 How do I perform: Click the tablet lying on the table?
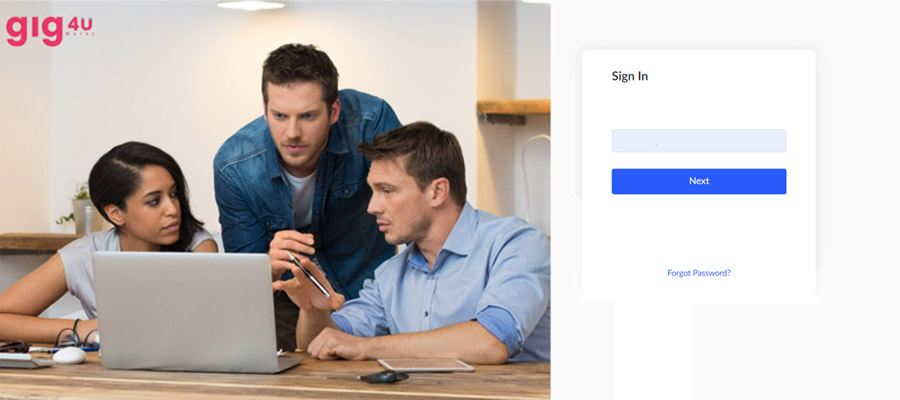pyautogui.click(x=425, y=366)
